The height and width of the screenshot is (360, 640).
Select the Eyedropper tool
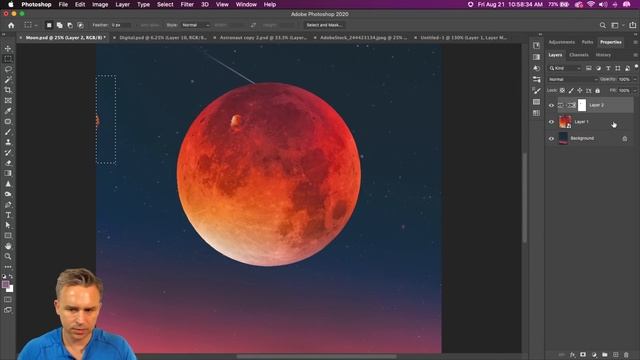(x=8, y=111)
